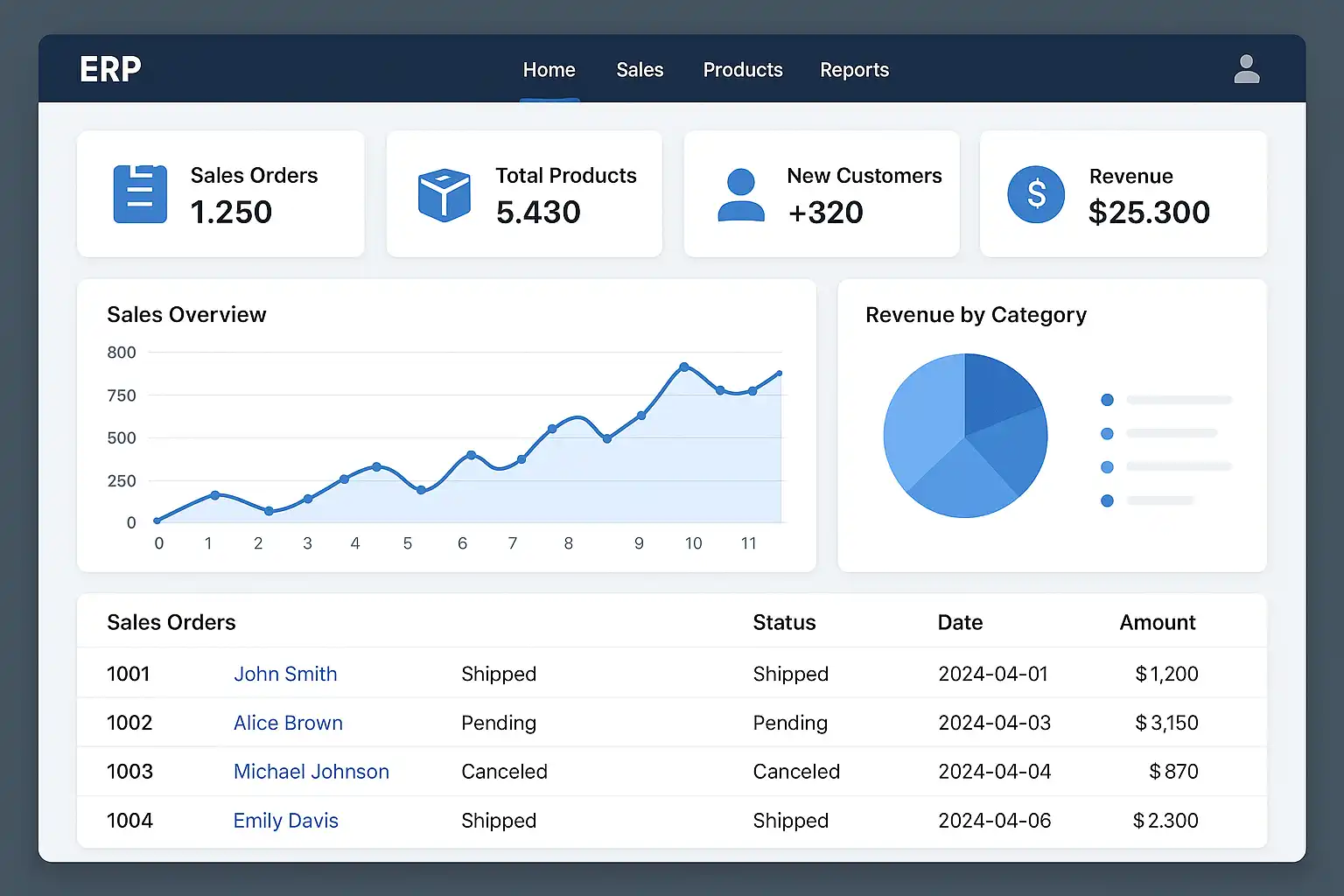1344x896 pixels.
Task: Open the Home tab
Action: pos(549,70)
